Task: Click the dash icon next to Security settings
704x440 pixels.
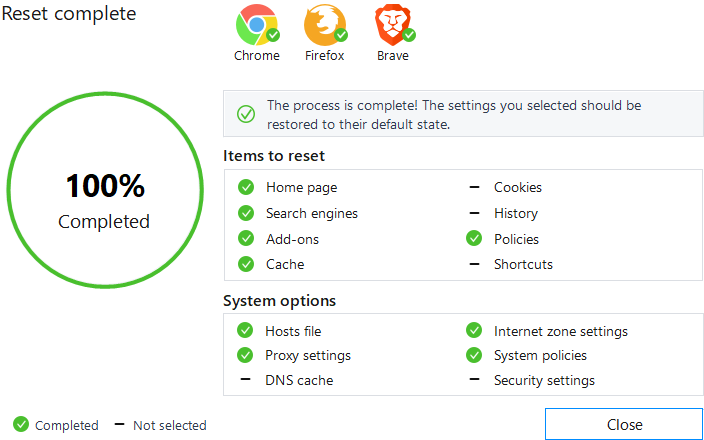Action: [474, 380]
